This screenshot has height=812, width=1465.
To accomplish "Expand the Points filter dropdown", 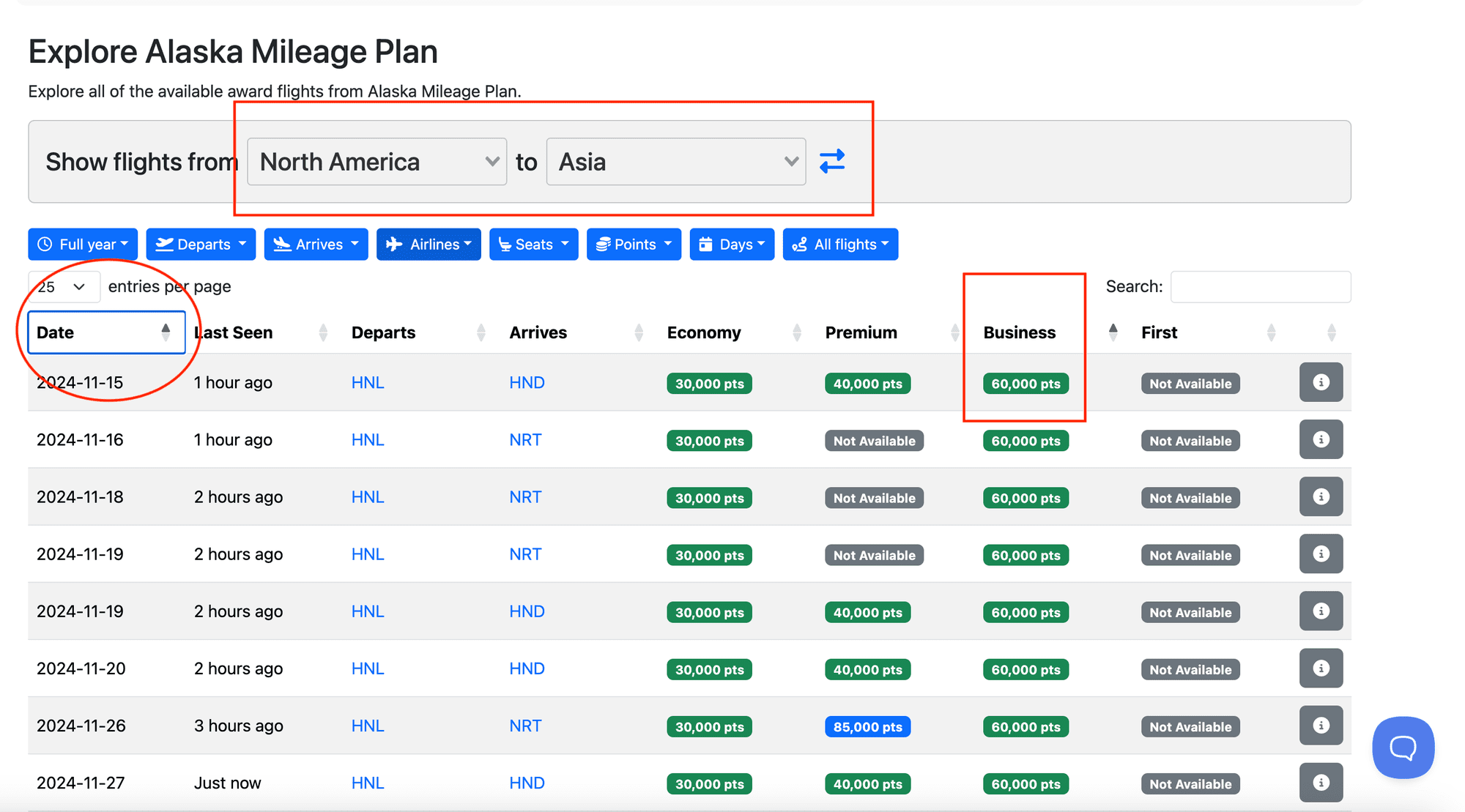I will pyautogui.click(x=634, y=245).
